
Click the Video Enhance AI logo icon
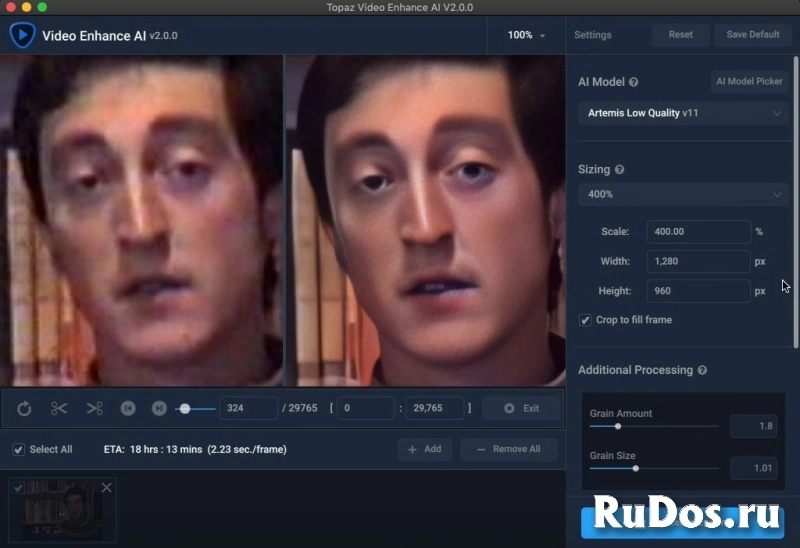(22, 35)
